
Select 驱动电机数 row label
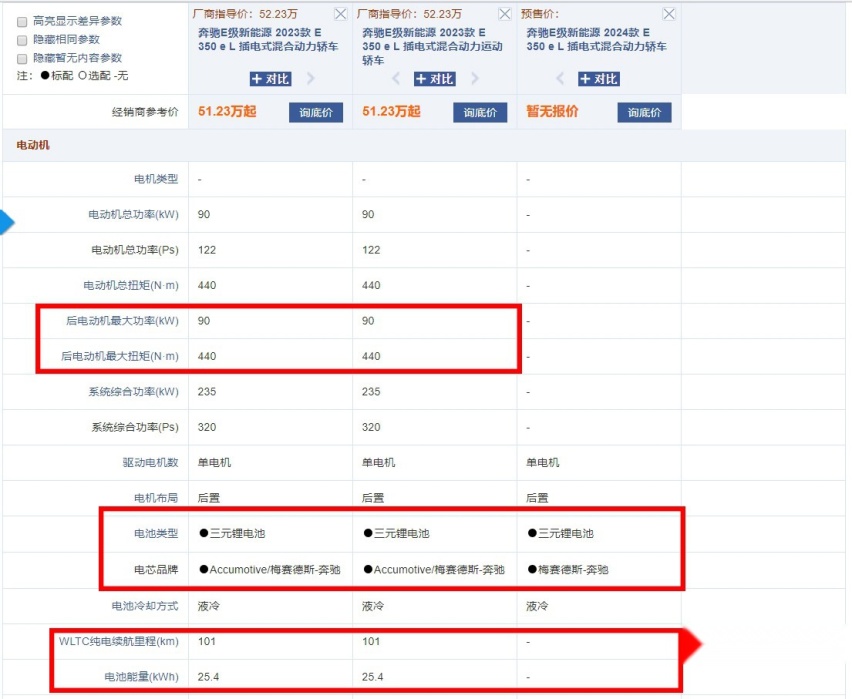(x=151, y=463)
